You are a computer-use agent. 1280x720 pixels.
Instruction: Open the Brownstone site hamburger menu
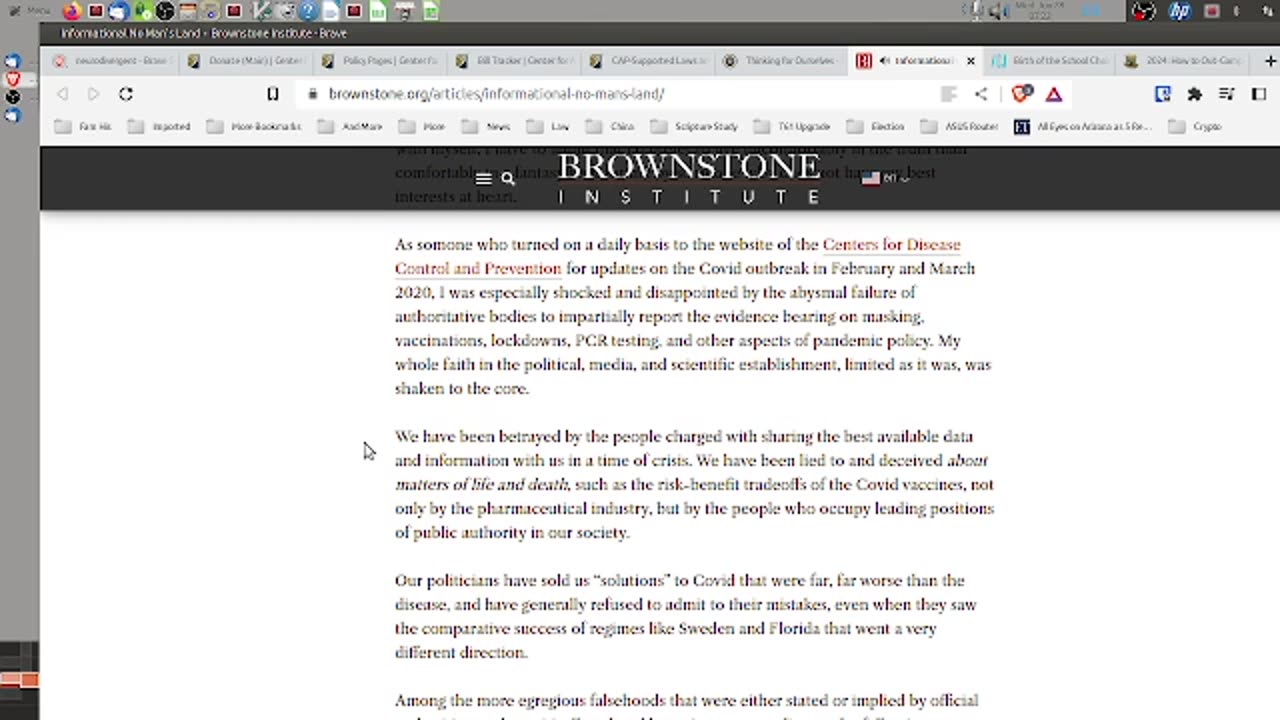point(483,179)
